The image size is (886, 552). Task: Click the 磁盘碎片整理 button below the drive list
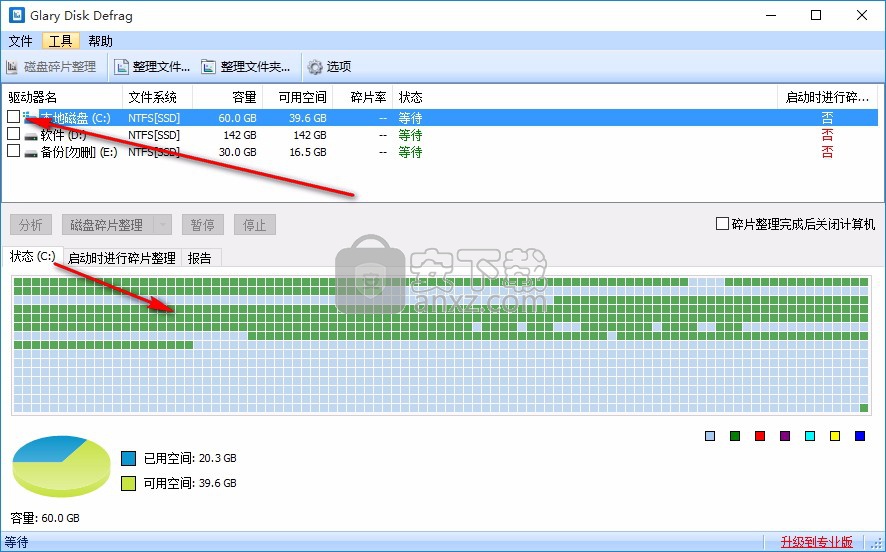(107, 225)
